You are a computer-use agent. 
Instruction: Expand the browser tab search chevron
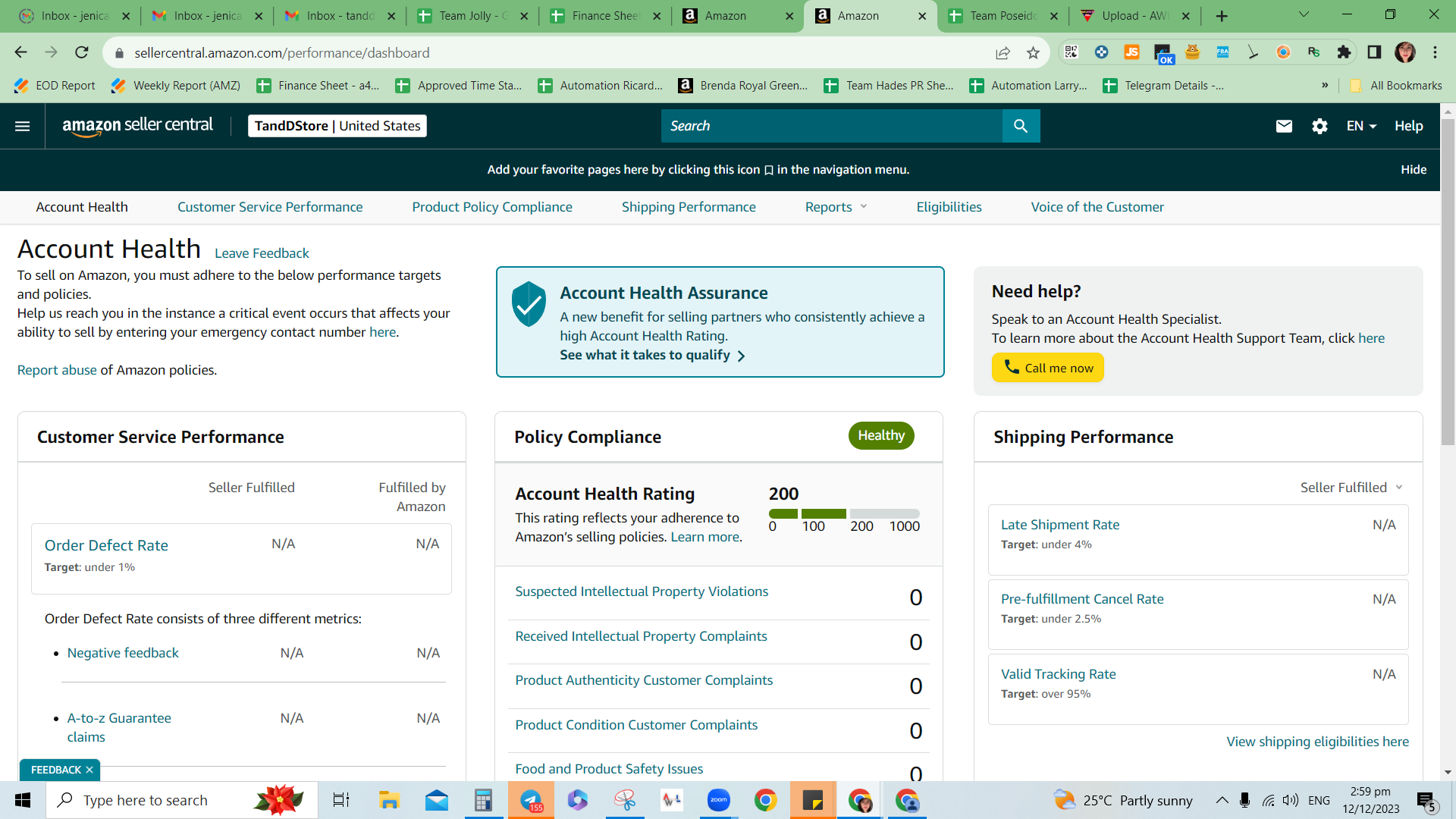click(1304, 15)
